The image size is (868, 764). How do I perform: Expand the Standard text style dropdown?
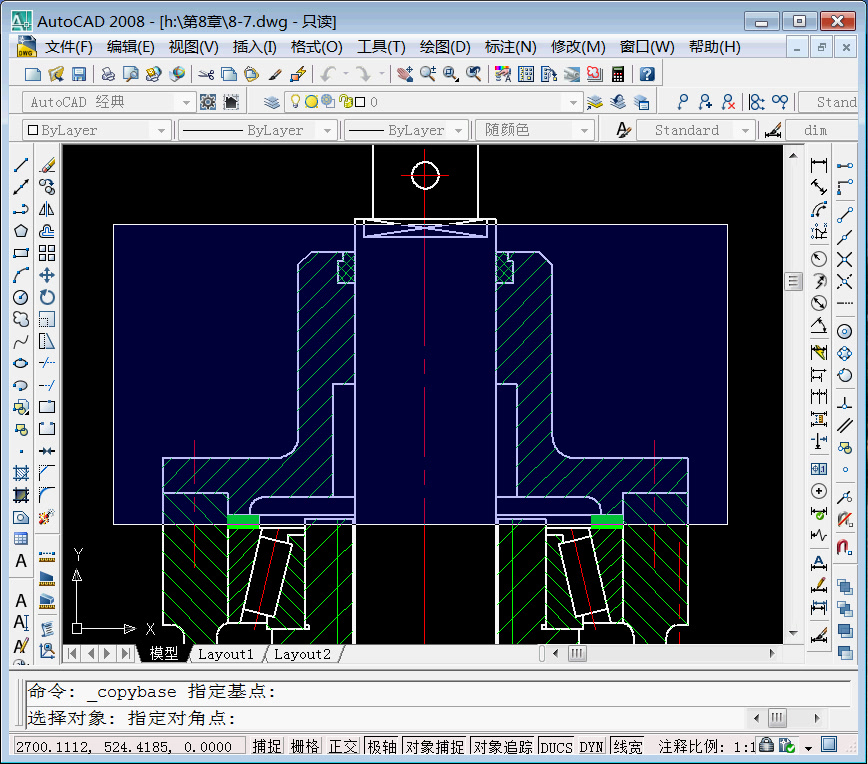(747, 129)
